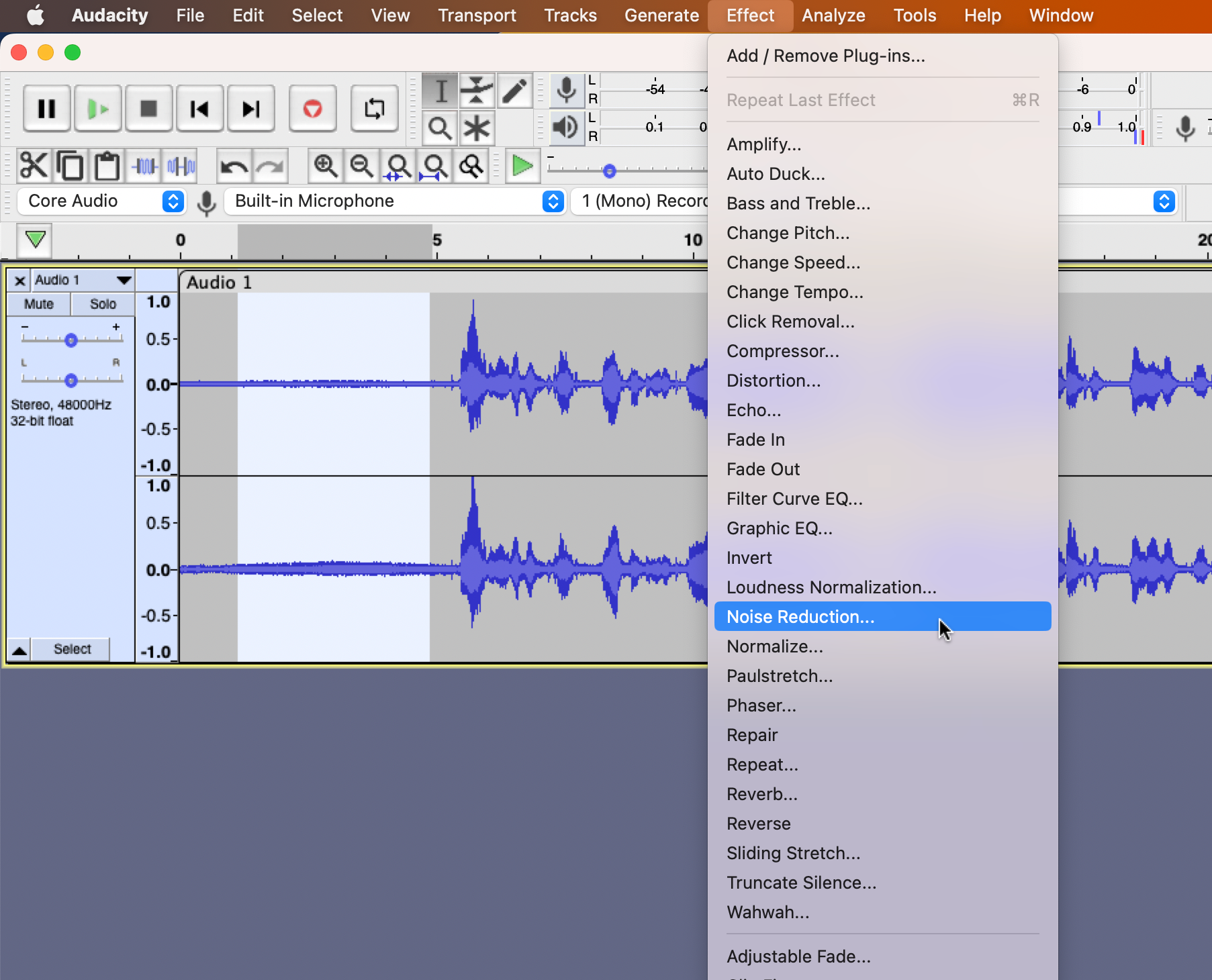Select the Multi-tool
Viewport: 1212px width, 980px height.
pos(477,128)
